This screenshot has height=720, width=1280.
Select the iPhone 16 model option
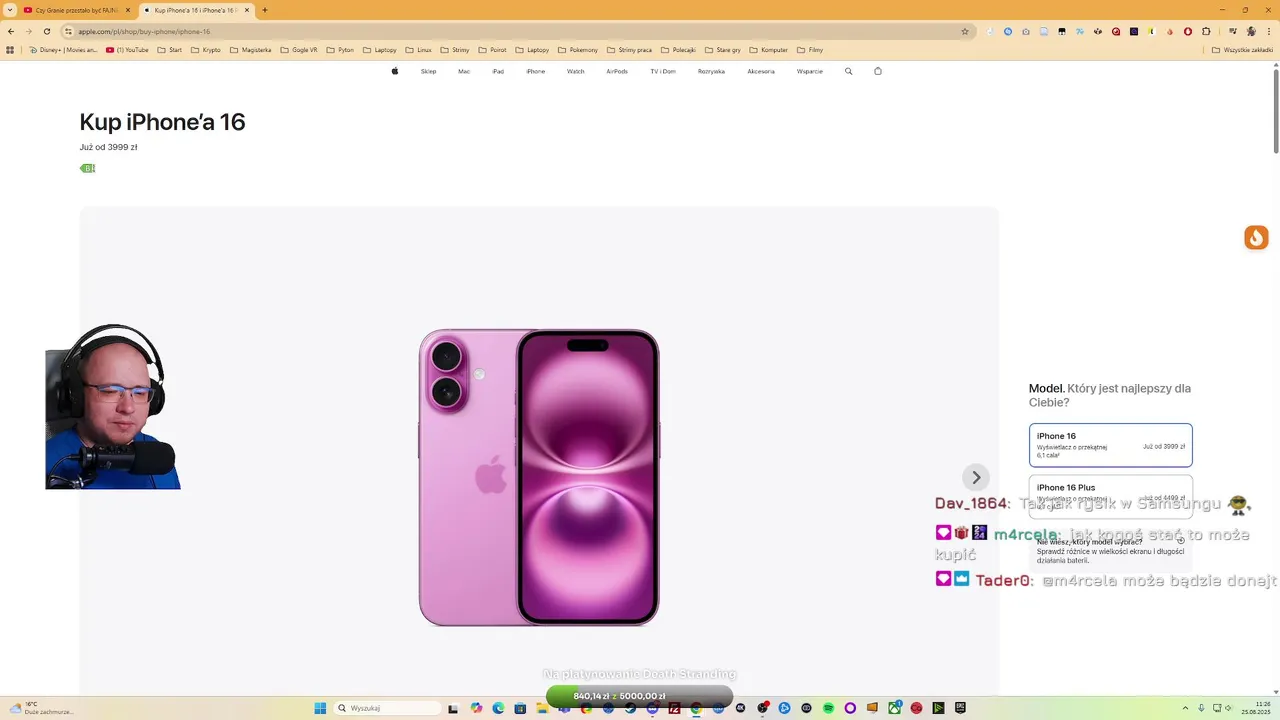click(x=1110, y=445)
